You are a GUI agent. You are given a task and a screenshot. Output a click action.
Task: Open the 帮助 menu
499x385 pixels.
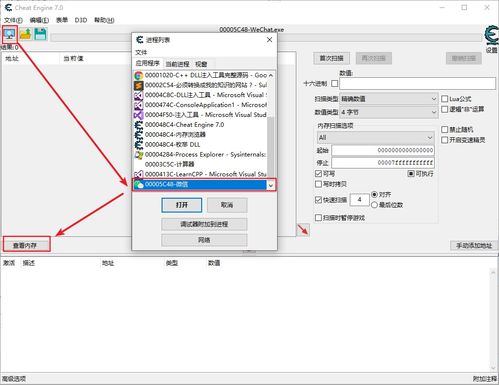(104, 20)
